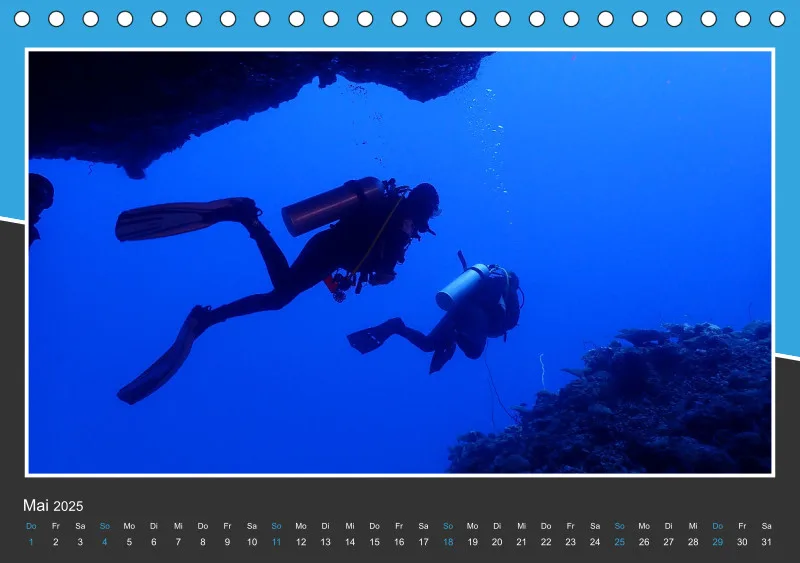Select day 27 in the calendar row

click(x=668, y=542)
